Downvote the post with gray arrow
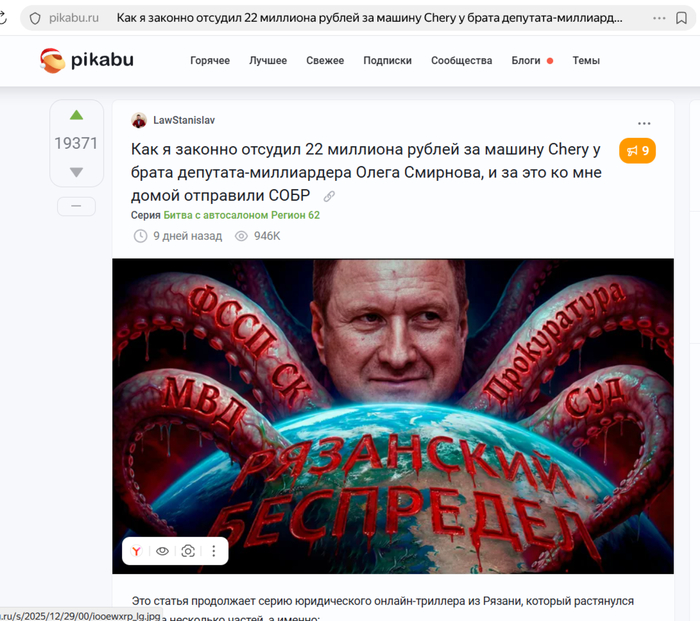The width and height of the screenshot is (700, 621). (76, 172)
